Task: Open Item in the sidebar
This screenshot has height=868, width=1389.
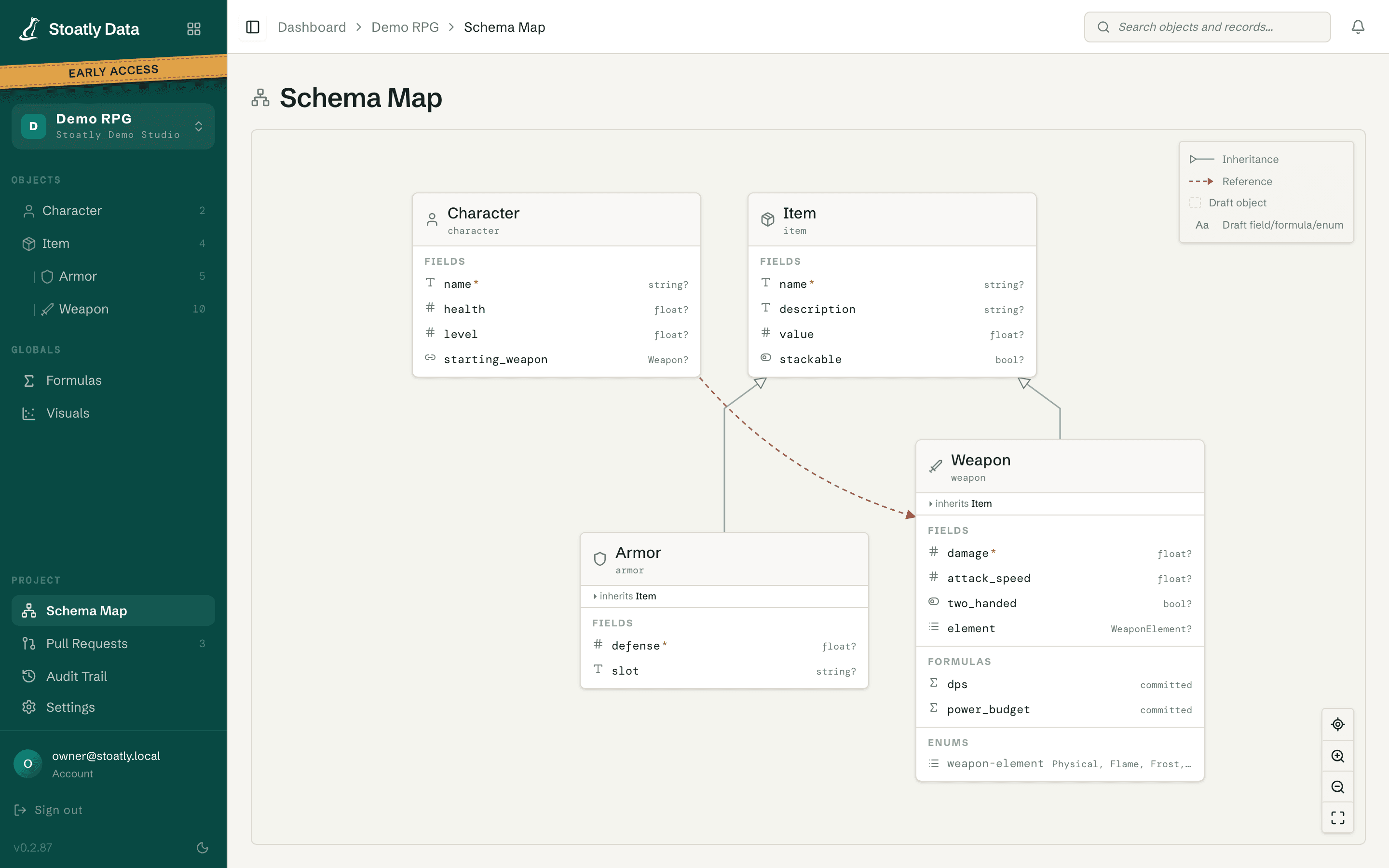Action: pos(113,244)
